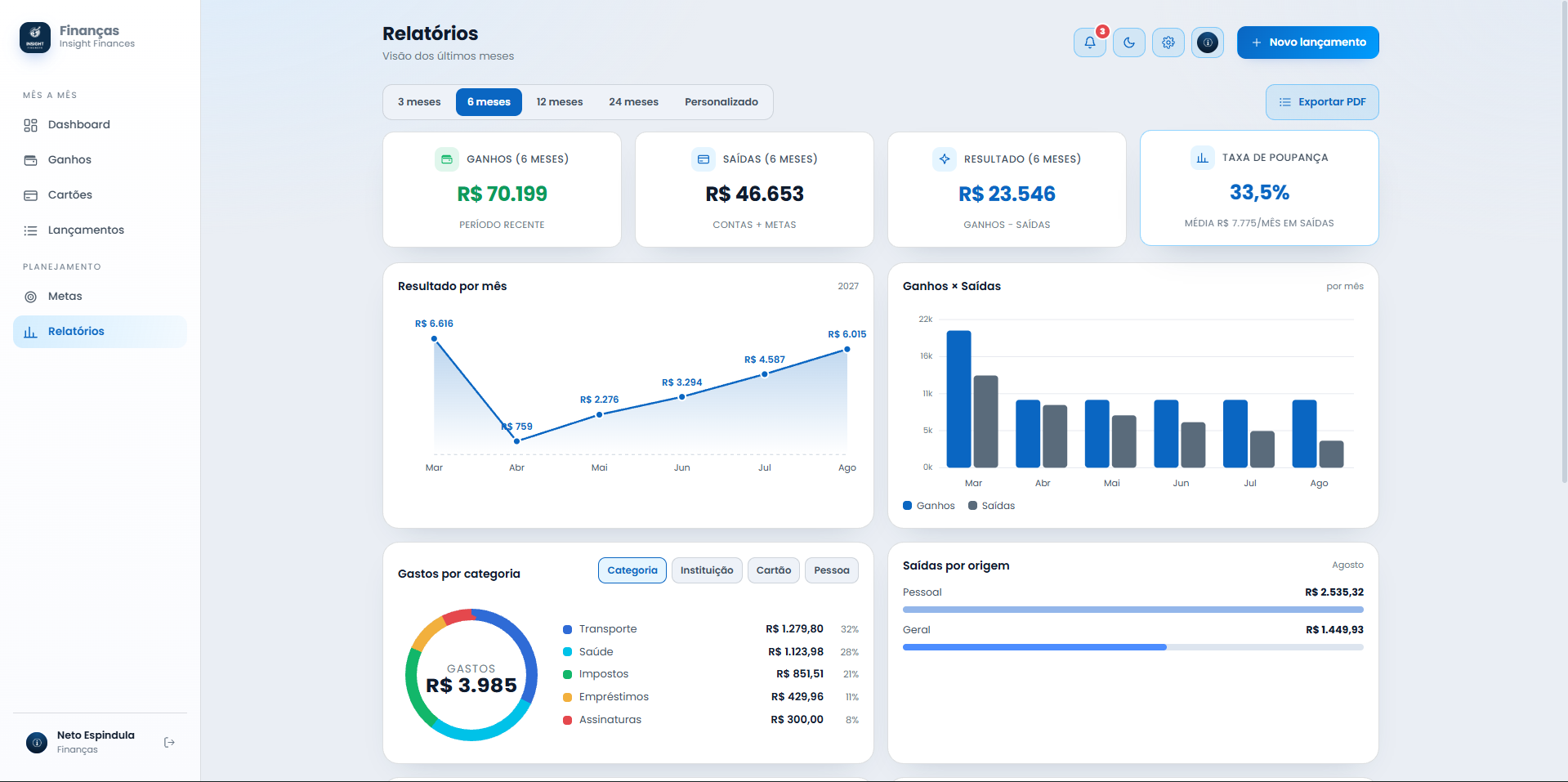Select Relatórios in the sidebar
Image resolution: width=1568 pixels, height=782 pixels.
point(100,332)
